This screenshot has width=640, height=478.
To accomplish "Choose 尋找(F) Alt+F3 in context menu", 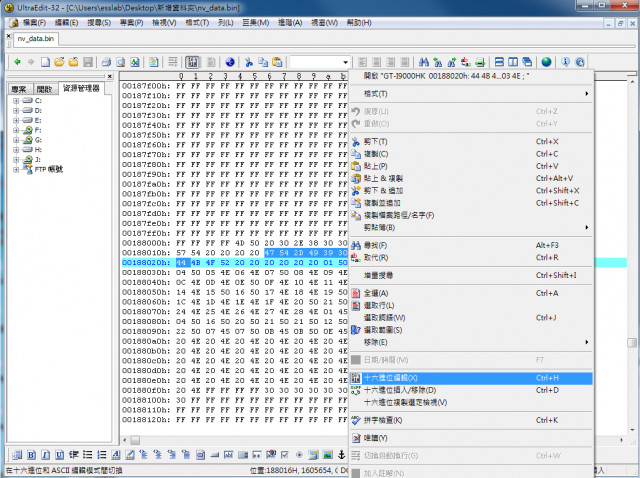I will click(471, 245).
